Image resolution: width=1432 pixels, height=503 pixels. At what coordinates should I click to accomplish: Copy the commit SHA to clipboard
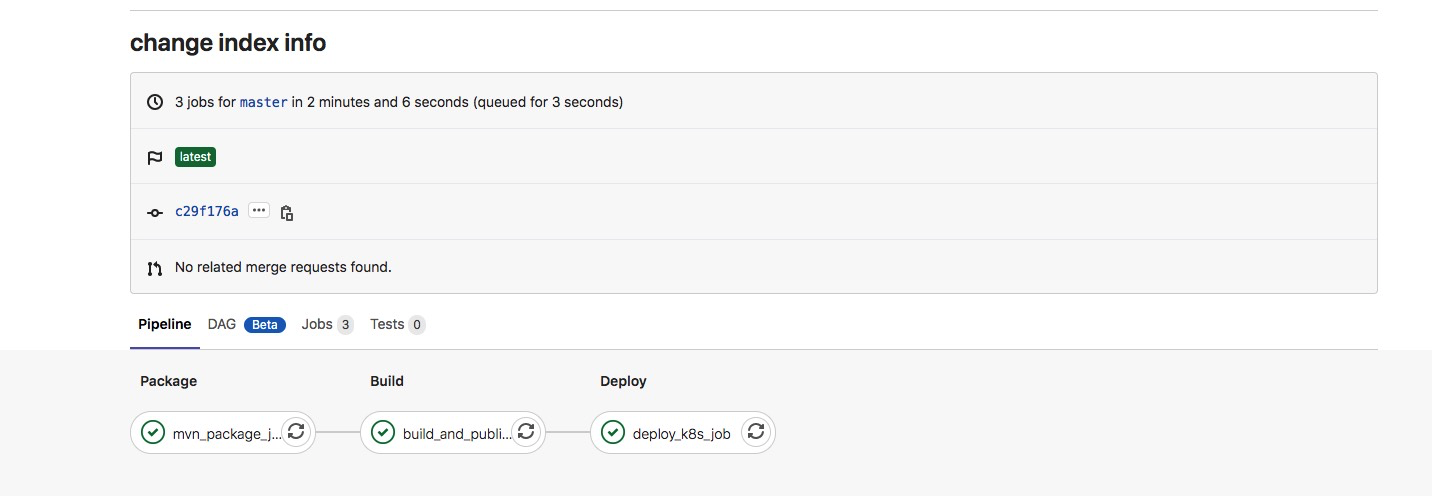287,212
